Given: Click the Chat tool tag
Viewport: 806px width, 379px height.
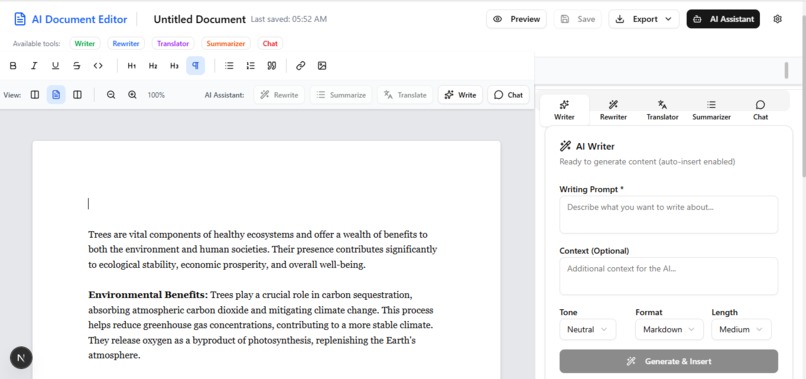Looking at the screenshot, I should [270, 44].
